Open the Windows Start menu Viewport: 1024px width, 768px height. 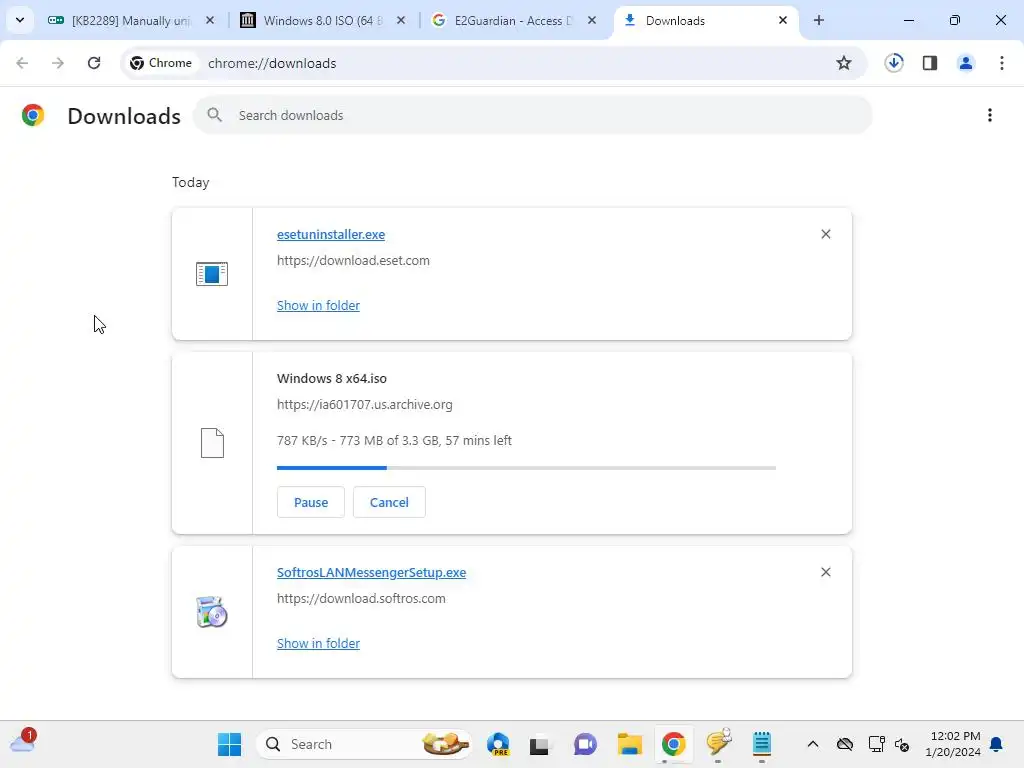pos(229,744)
